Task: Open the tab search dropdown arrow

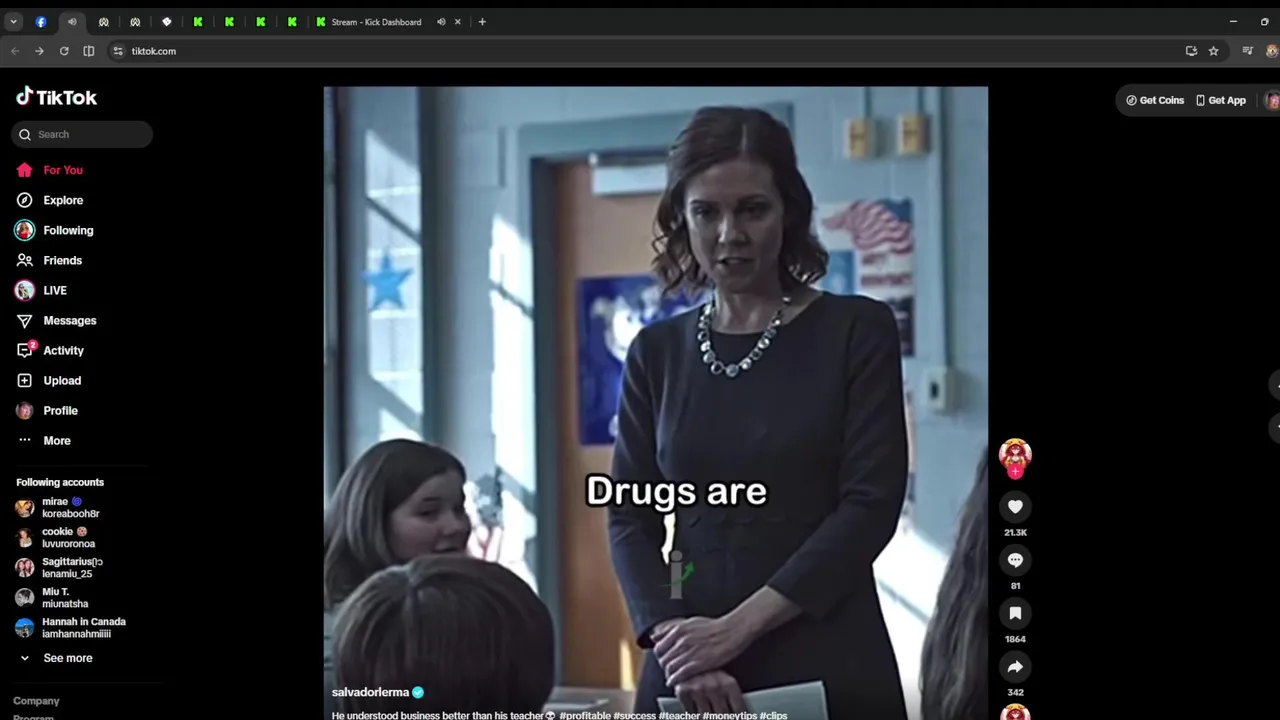Action: pyautogui.click(x=13, y=22)
